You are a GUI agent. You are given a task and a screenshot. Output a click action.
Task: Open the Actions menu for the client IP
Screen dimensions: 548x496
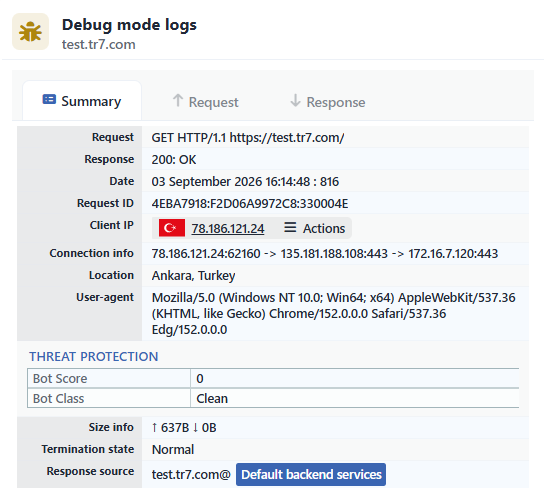(x=315, y=228)
